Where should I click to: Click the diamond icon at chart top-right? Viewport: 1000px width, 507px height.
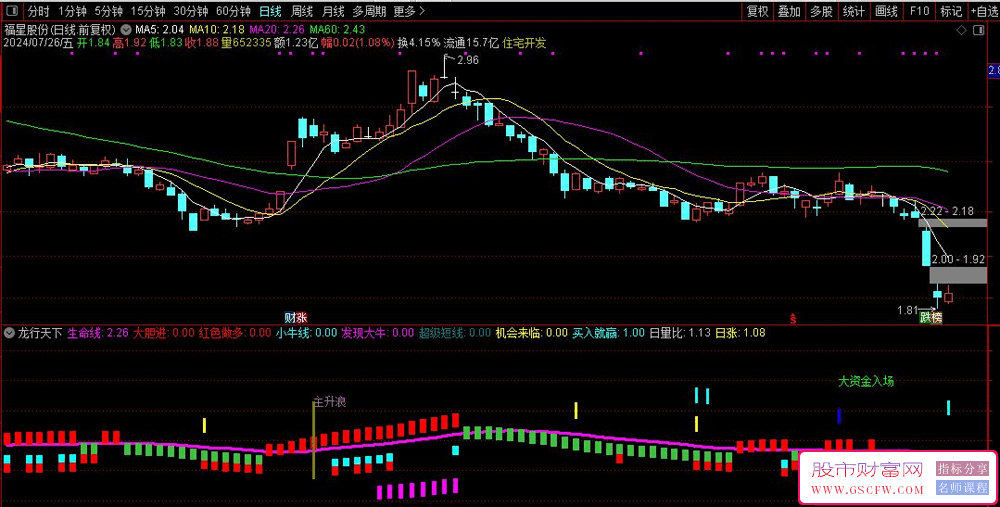point(962,32)
